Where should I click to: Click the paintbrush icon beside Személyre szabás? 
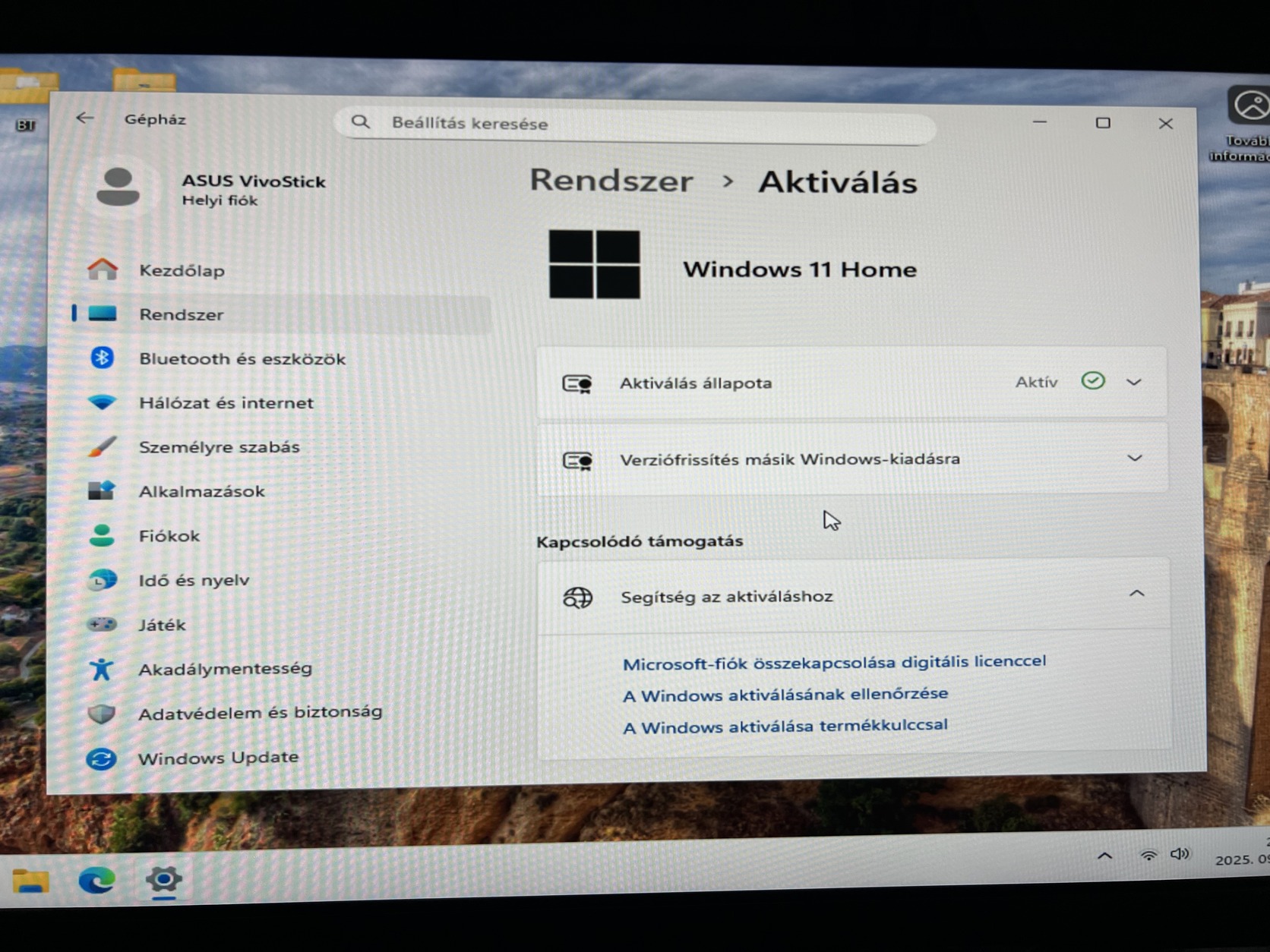point(102,446)
